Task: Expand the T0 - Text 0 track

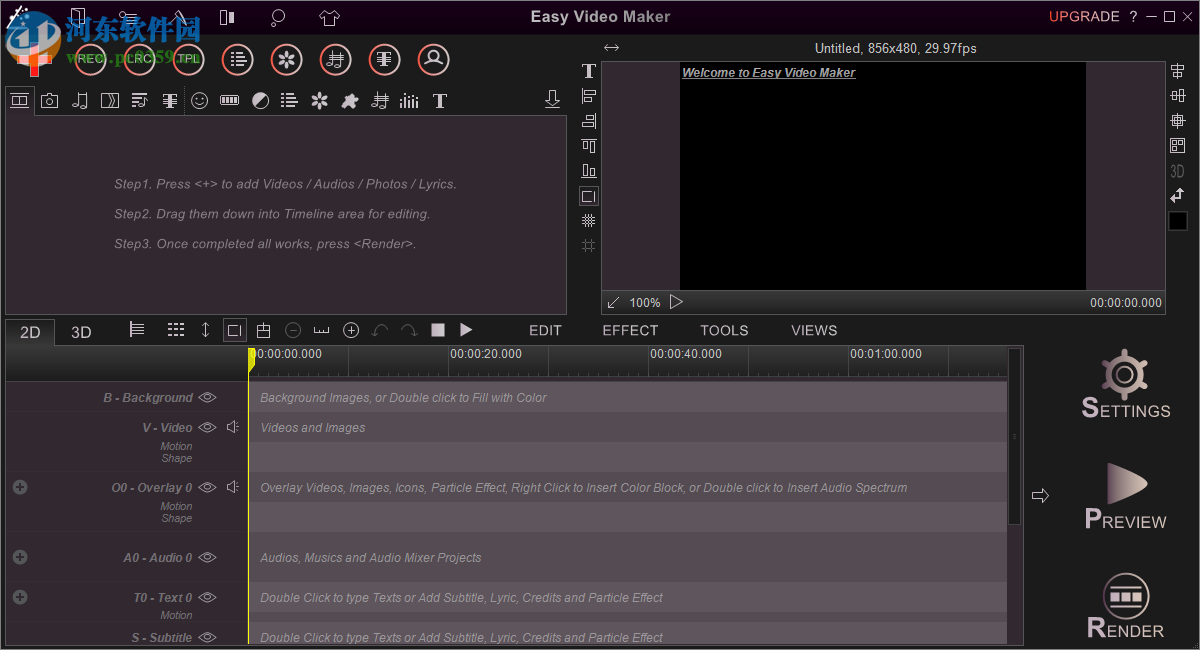Action: coord(20,597)
